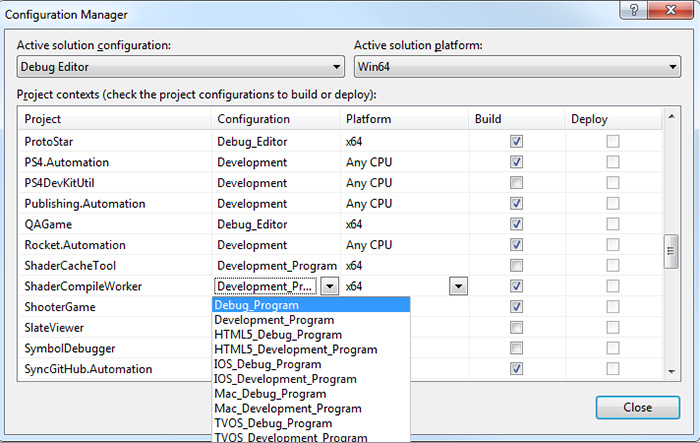
Task: Click the vertical scrollbar thumb
Action: (671, 251)
